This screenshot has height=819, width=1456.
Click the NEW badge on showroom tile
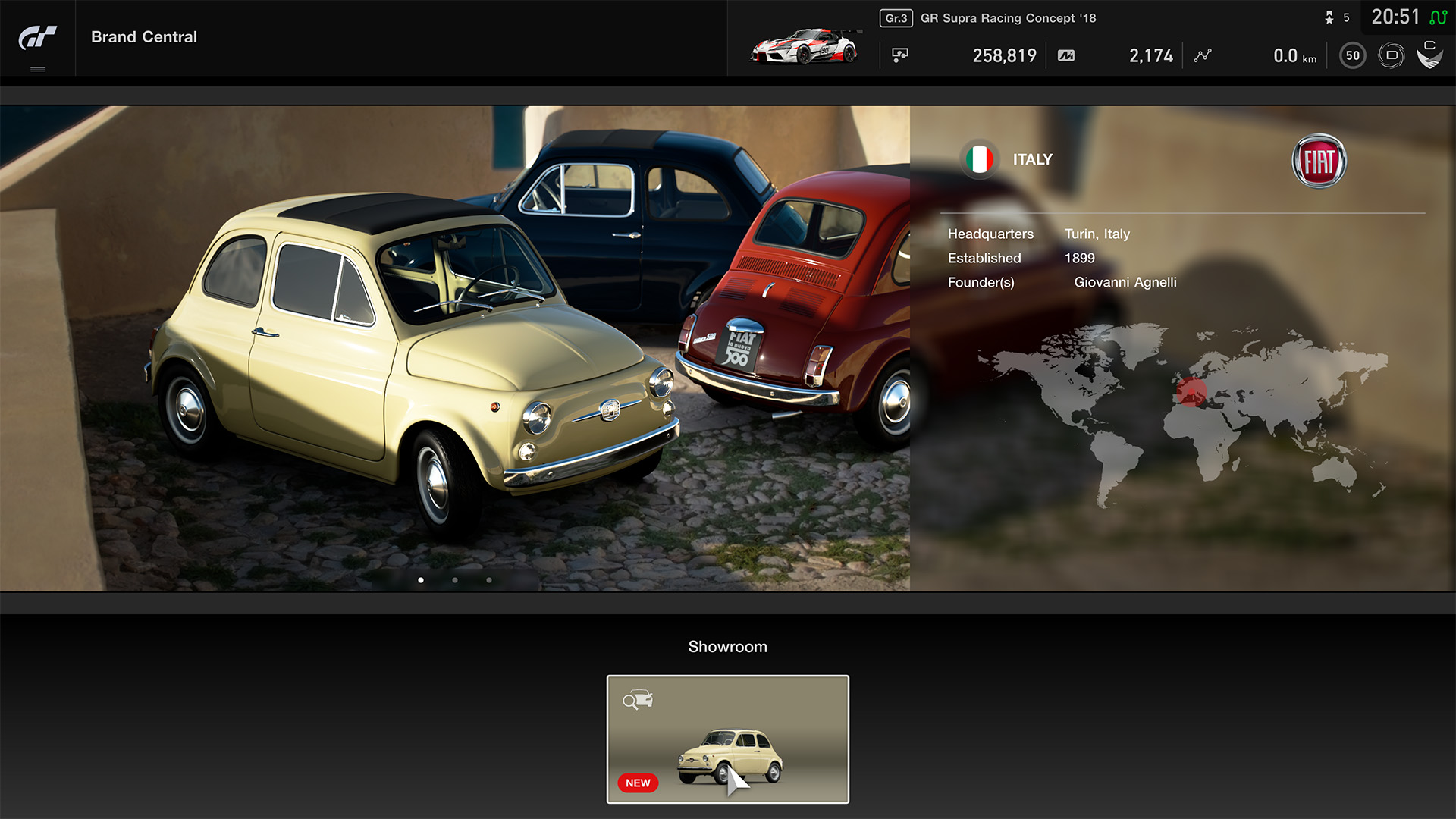pos(638,783)
